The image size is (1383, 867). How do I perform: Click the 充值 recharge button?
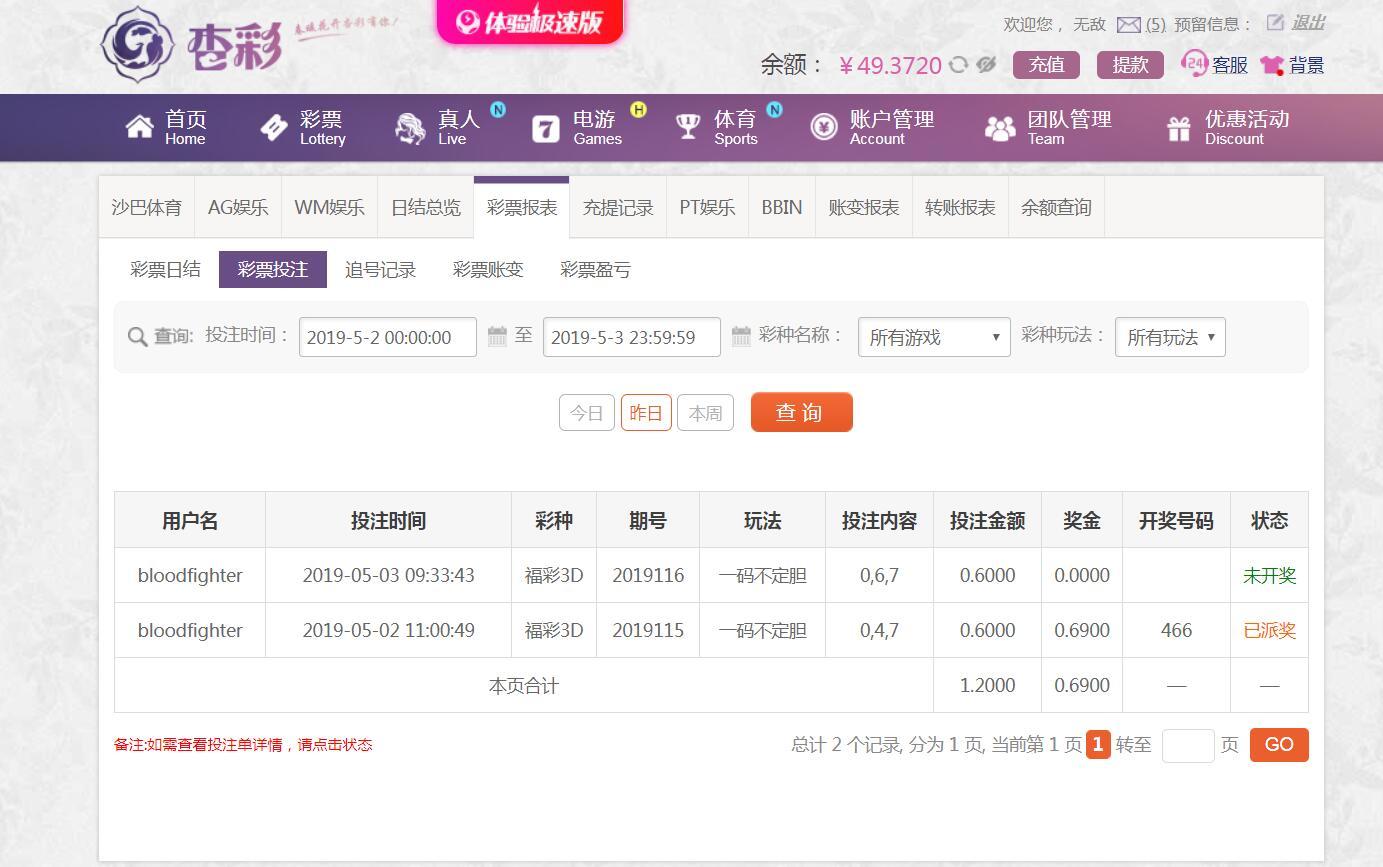pyautogui.click(x=1047, y=65)
